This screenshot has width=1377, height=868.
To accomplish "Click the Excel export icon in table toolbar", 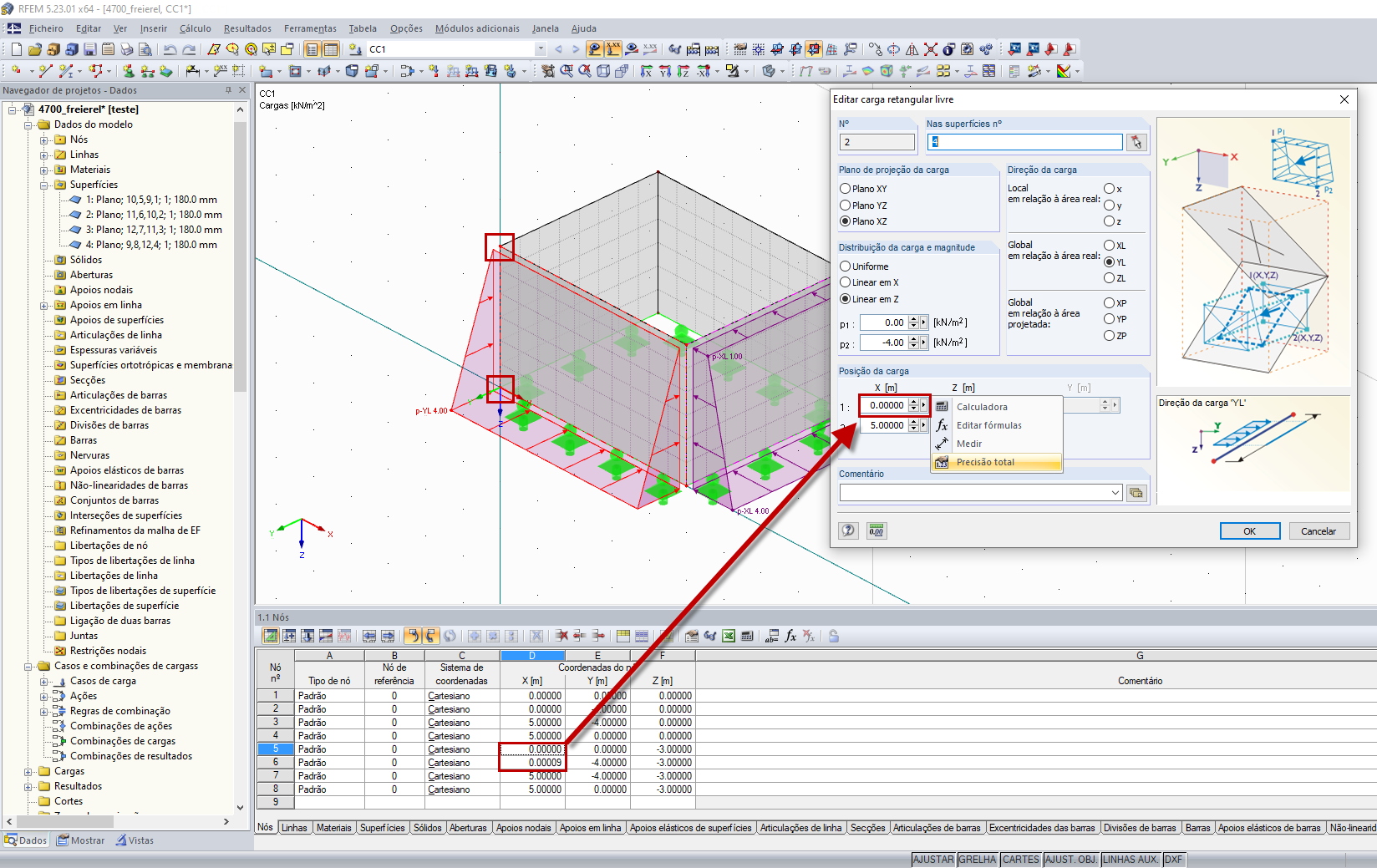I will pyautogui.click(x=729, y=636).
